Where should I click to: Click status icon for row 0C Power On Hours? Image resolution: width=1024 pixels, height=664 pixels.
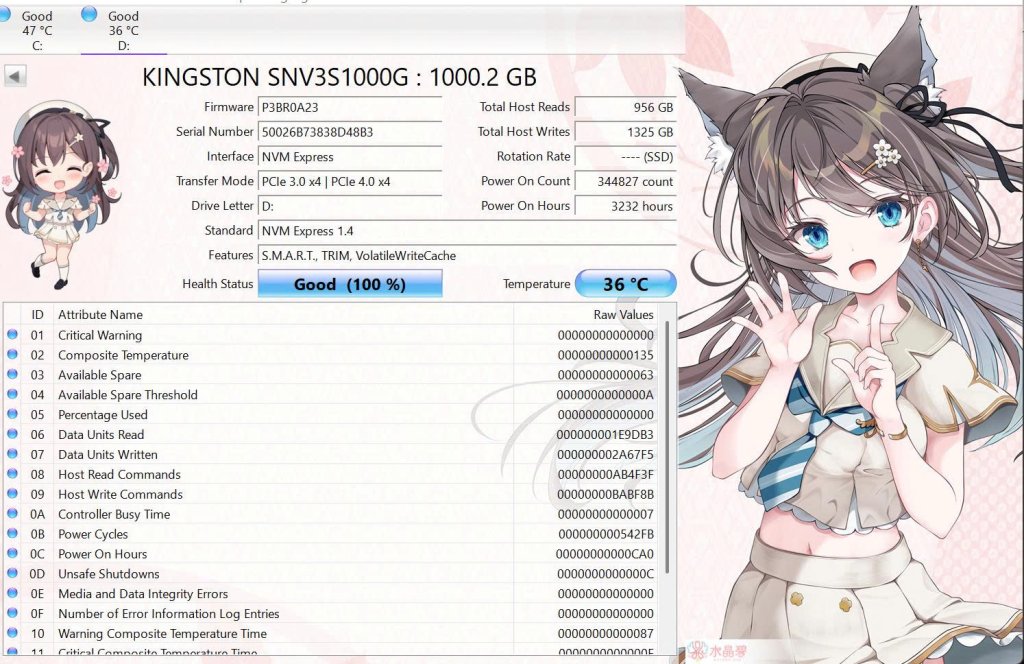(x=12, y=553)
